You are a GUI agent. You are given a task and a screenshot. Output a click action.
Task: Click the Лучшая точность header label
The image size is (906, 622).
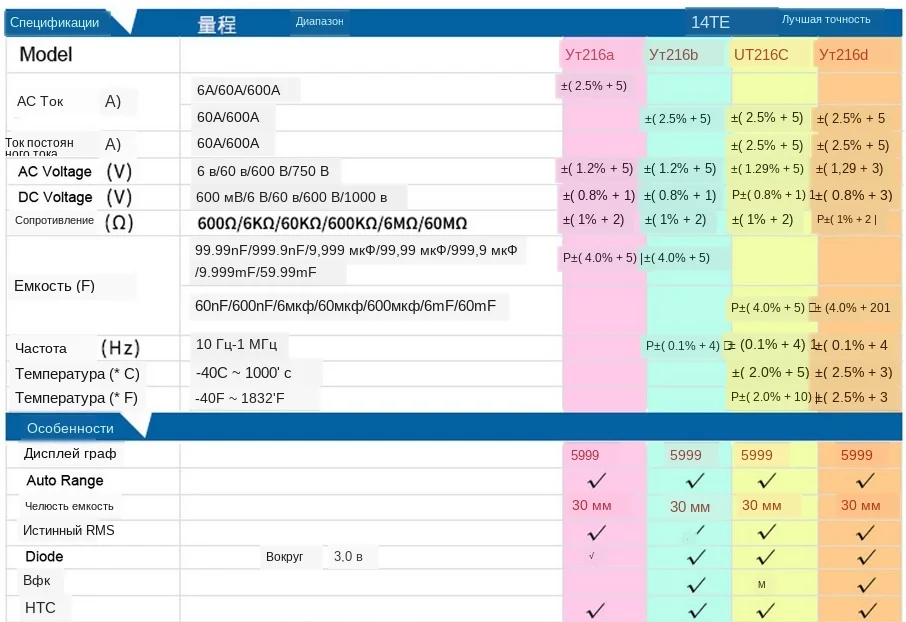(826, 19)
